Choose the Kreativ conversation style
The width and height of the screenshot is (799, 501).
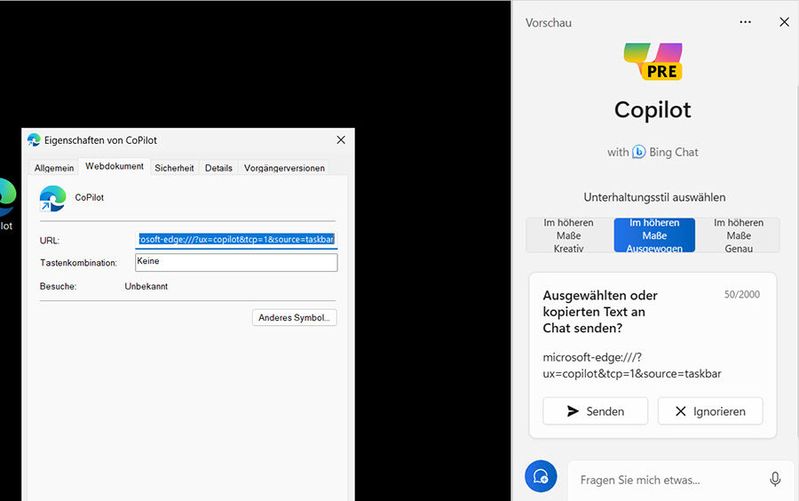coord(568,235)
